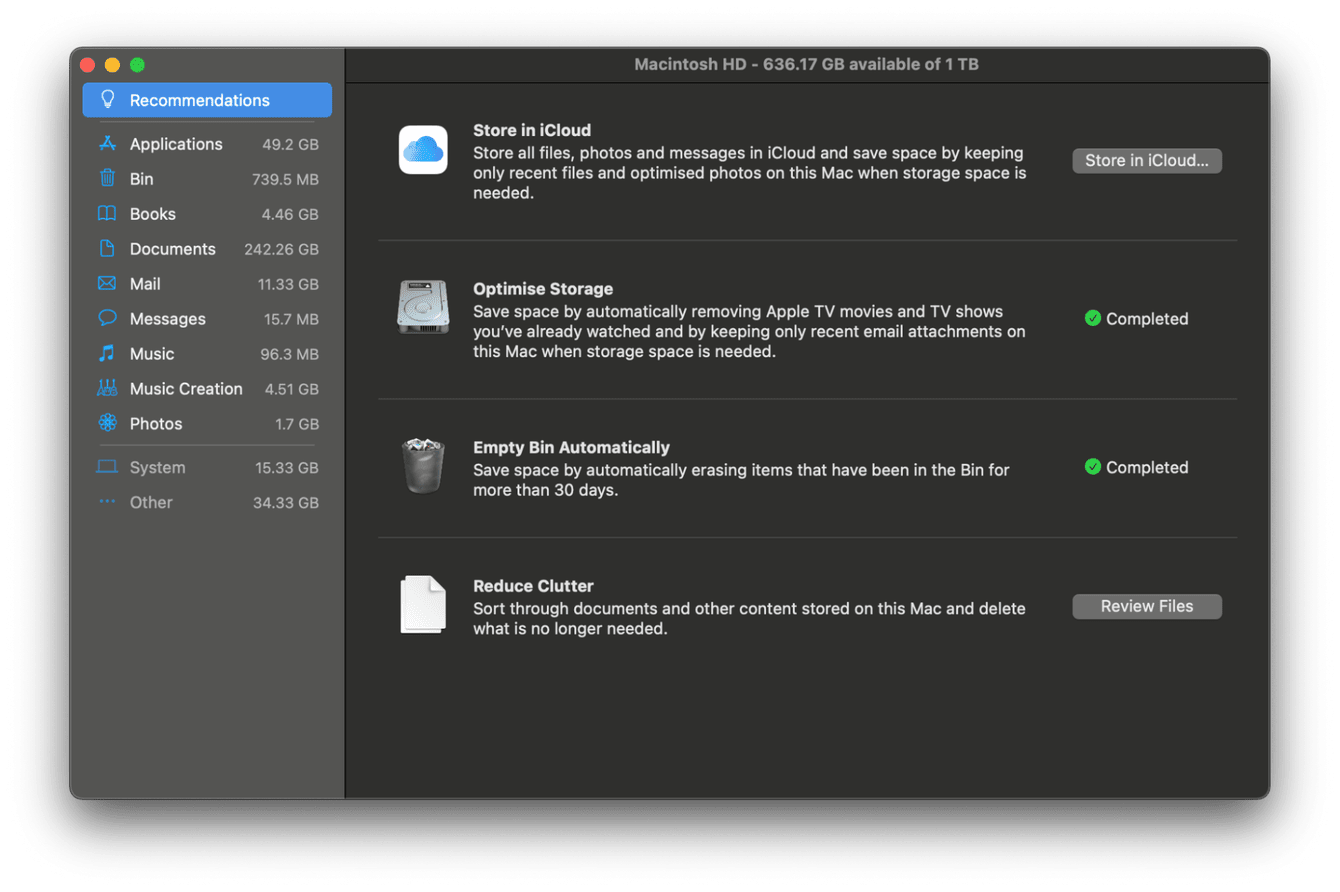Click the 49.2 GB Applications size

tap(290, 144)
